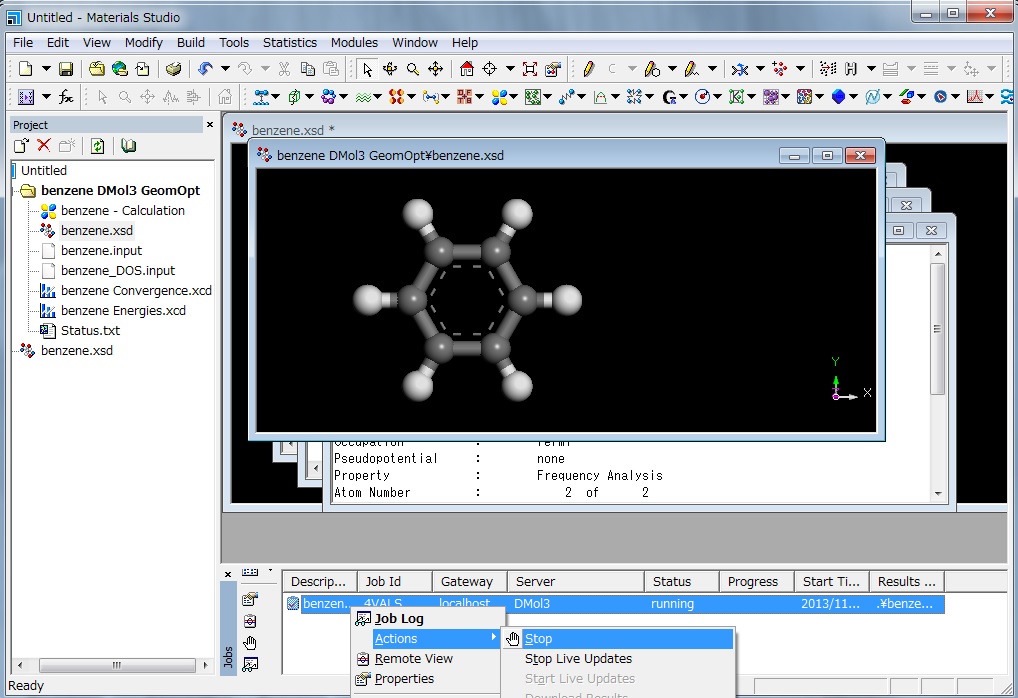The image size is (1018, 698).
Task: Click the Fit to View icon
Action: pyautogui.click(x=530, y=69)
